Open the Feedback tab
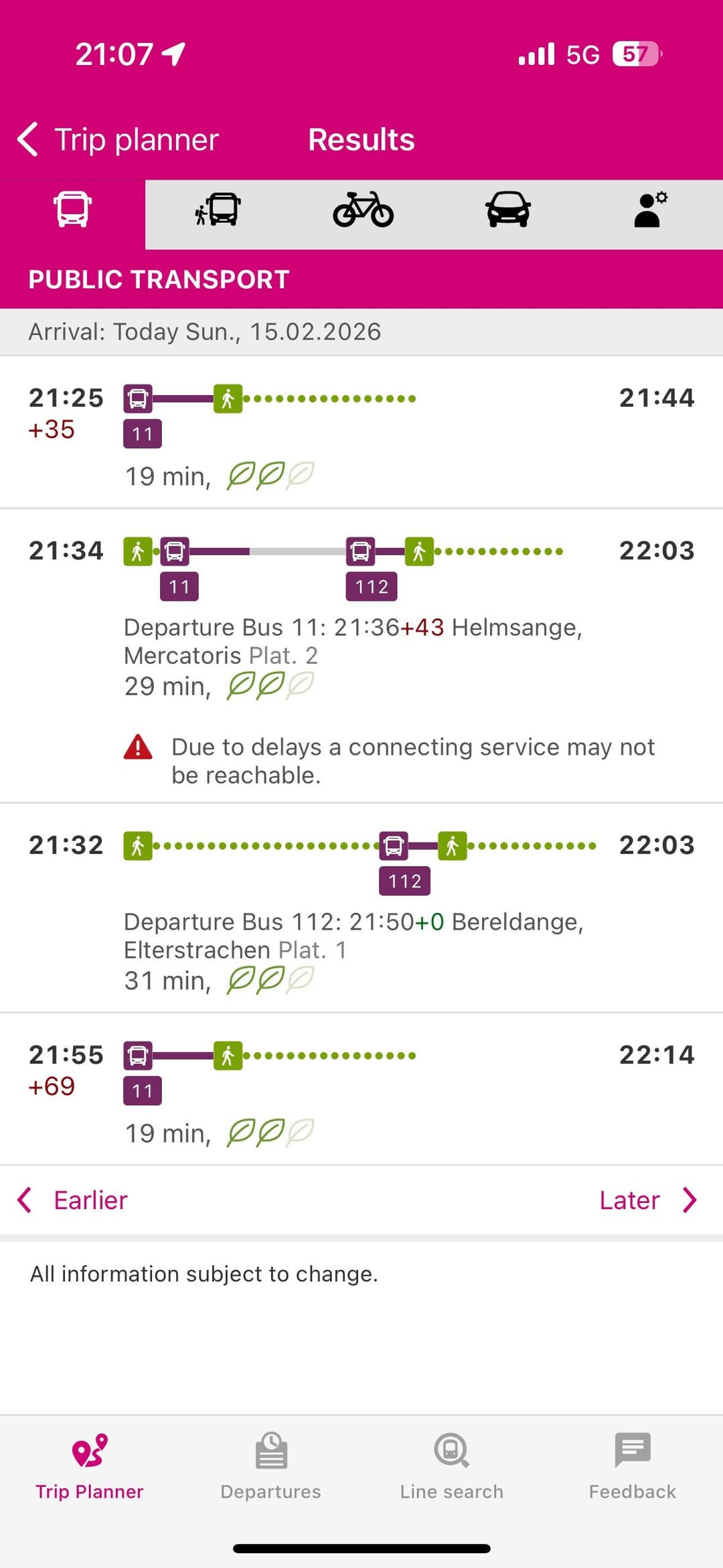Viewport: 723px width, 1568px height. (633, 1467)
